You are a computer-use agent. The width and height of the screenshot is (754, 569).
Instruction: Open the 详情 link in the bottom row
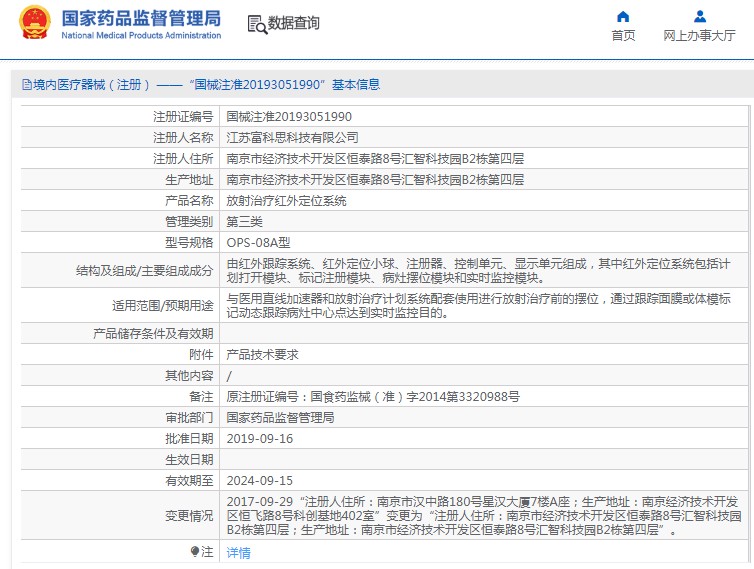tap(238, 552)
